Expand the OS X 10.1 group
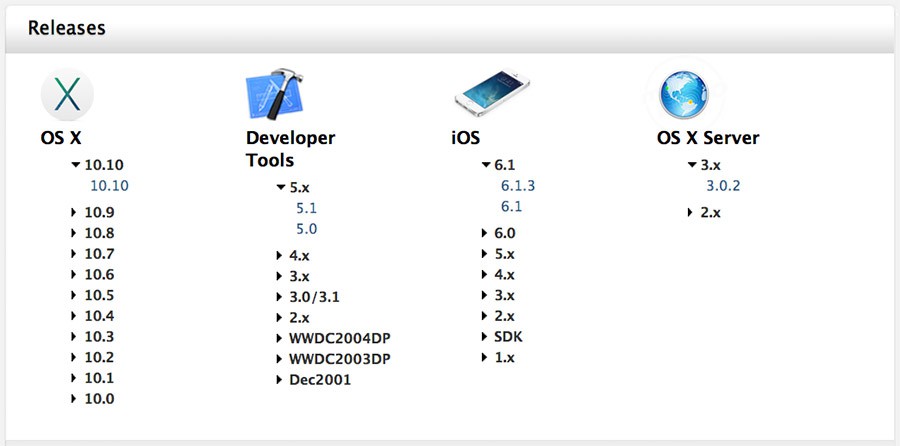Viewport: 900px width, 446px height. coord(73,378)
